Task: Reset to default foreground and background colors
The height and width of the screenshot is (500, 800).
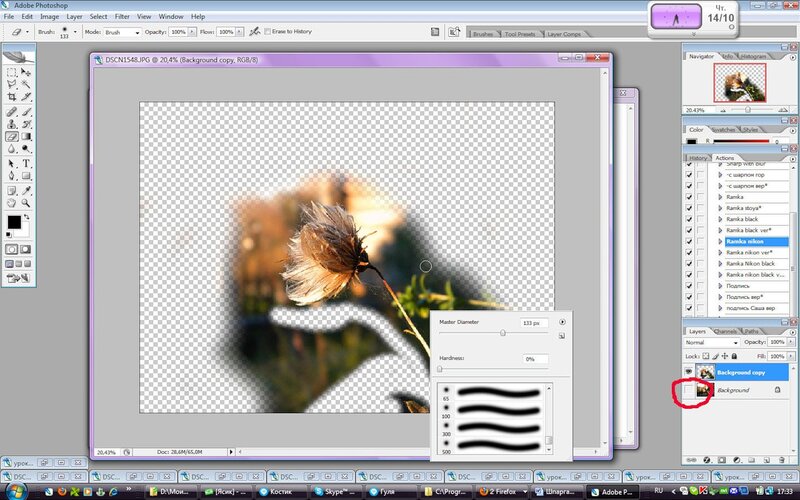Action: (x=9, y=235)
